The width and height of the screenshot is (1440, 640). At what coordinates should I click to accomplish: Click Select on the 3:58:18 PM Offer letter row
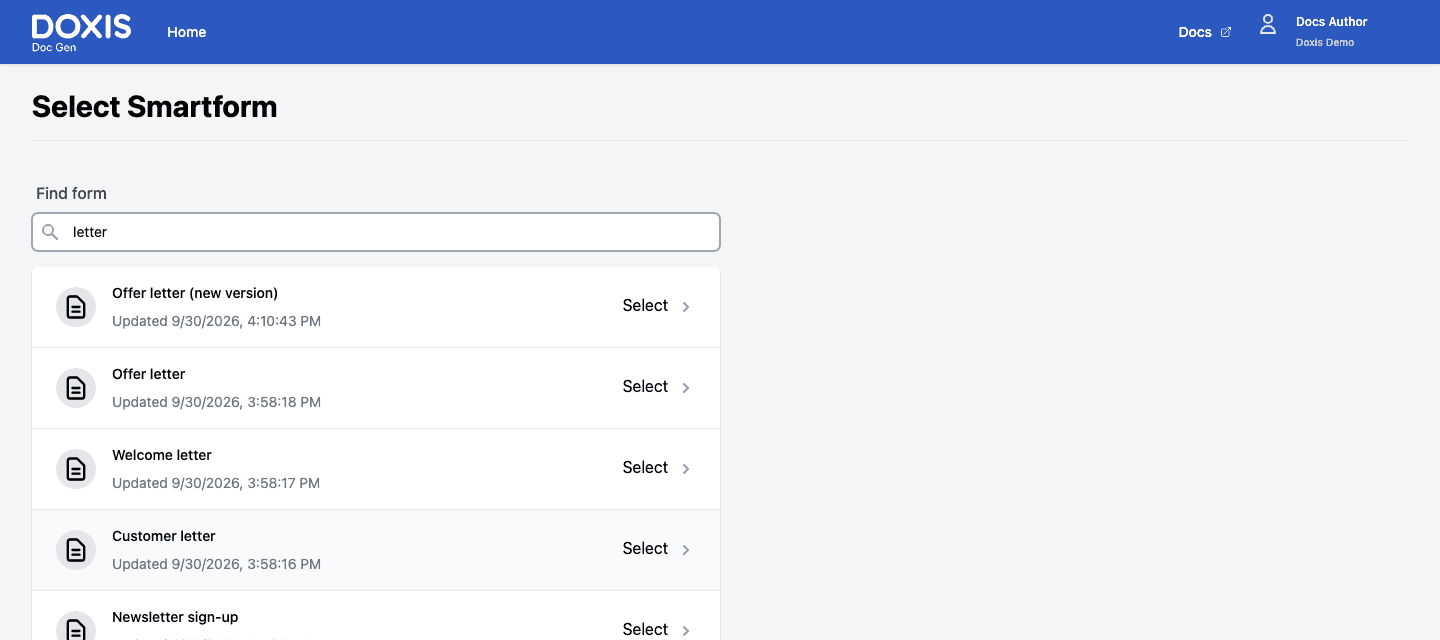coord(645,387)
